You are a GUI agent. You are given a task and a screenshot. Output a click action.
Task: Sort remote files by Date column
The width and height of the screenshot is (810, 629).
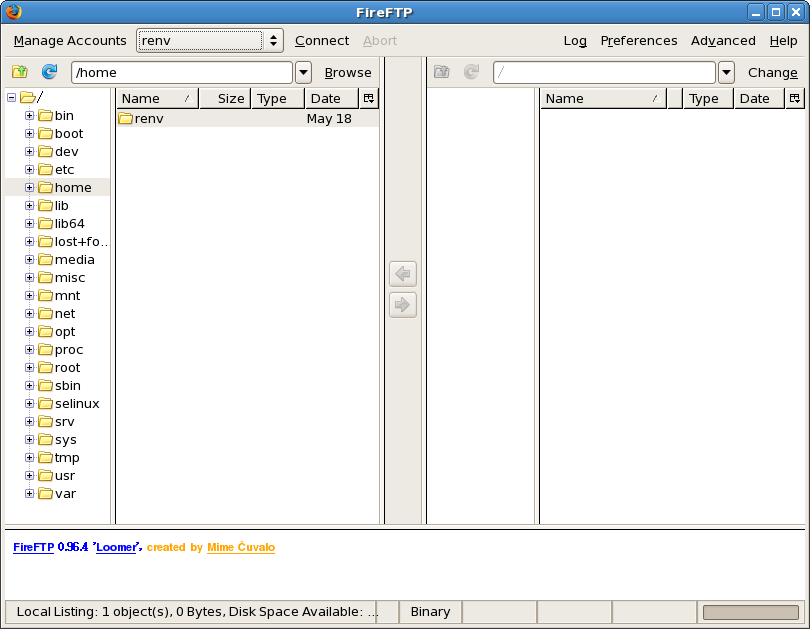pyautogui.click(x=759, y=98)
